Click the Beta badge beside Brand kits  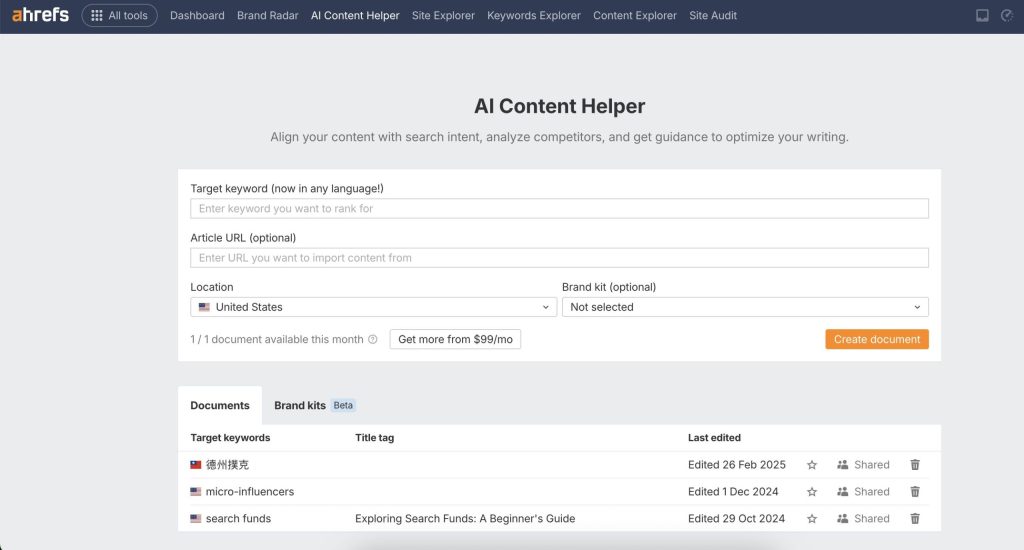click(x=343, y=406)
